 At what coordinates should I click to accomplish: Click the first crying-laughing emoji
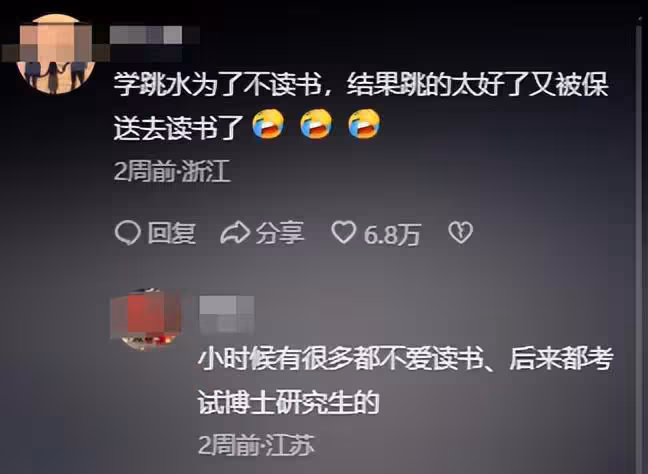pyautogui.click(x=268, y=124)
